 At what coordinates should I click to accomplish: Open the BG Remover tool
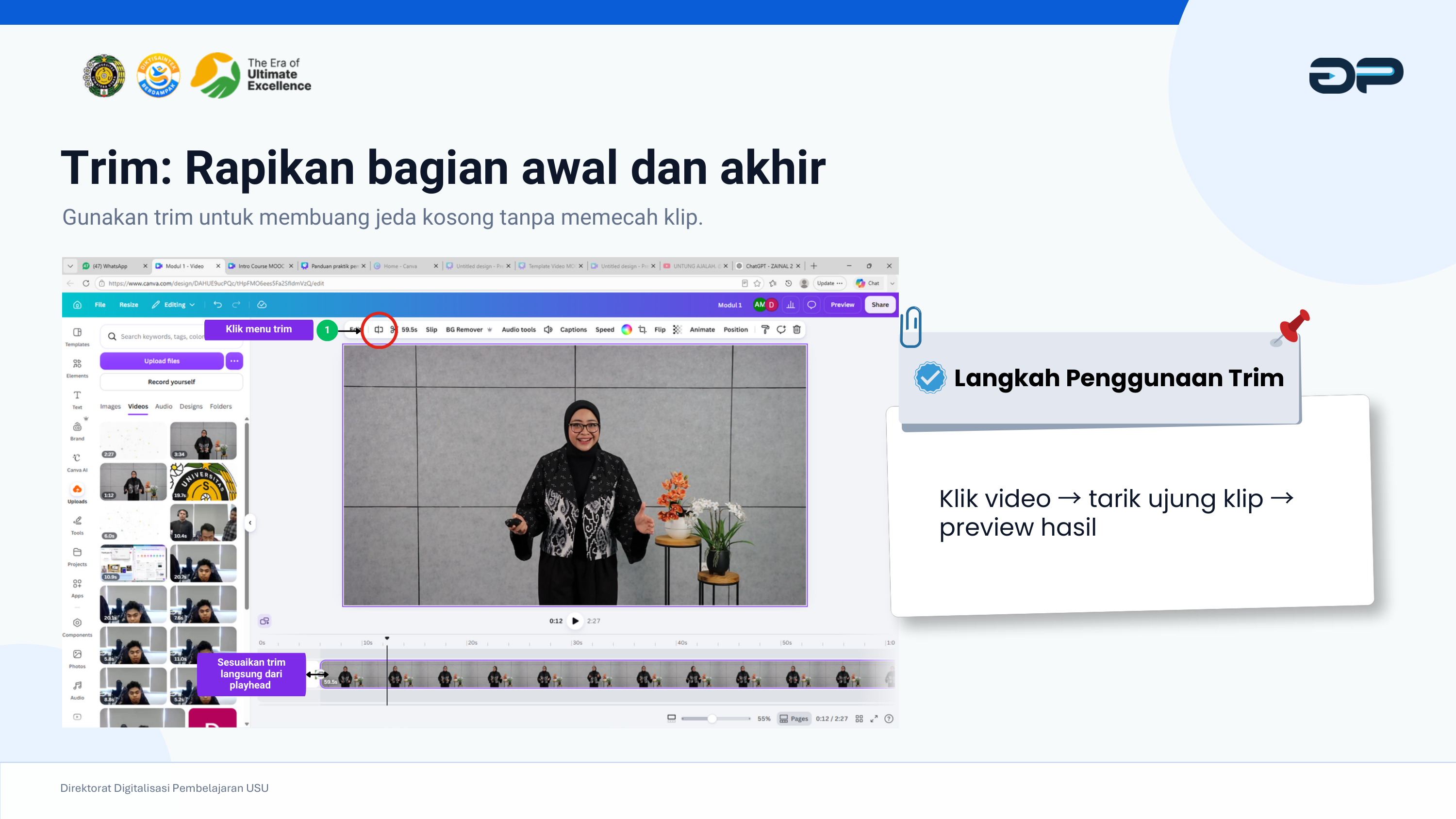click(468, 329)
